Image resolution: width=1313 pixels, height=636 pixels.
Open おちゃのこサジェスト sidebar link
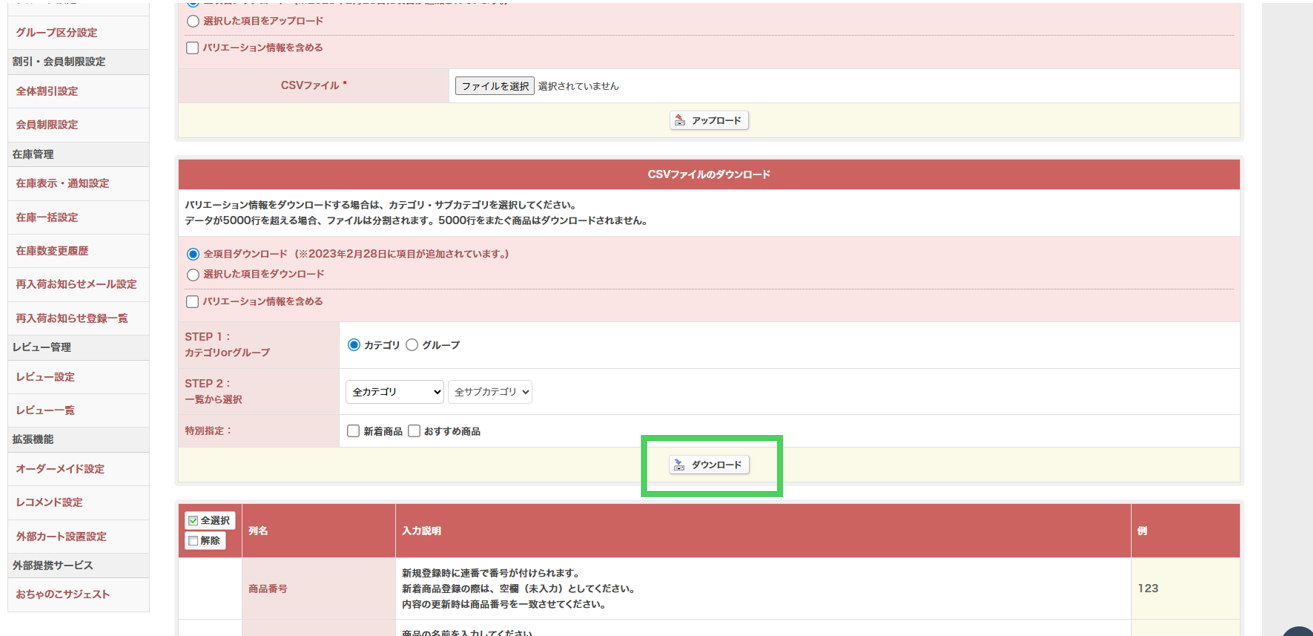click(63, 594)
